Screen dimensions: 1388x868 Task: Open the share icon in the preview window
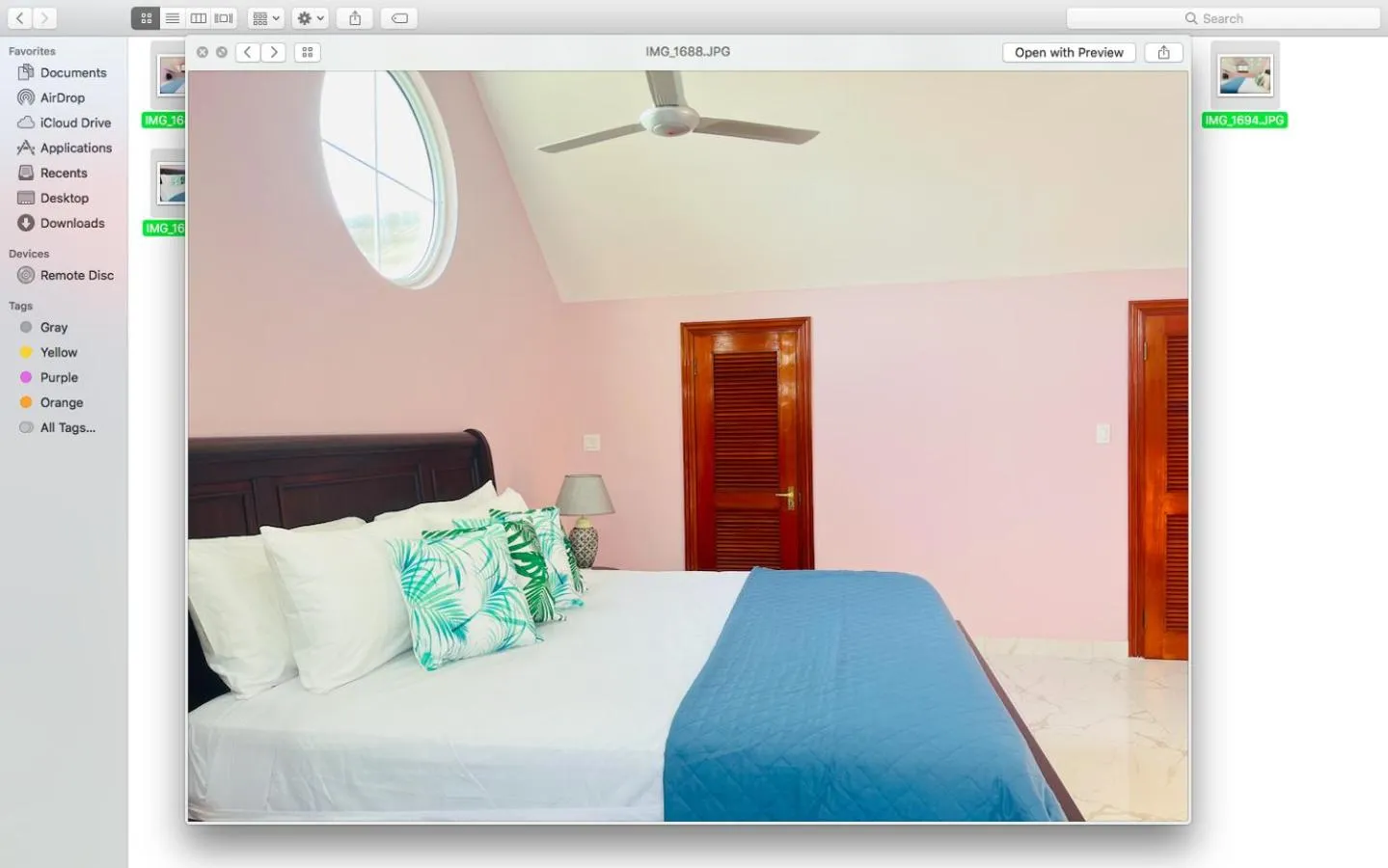[x=1163, y=52]
